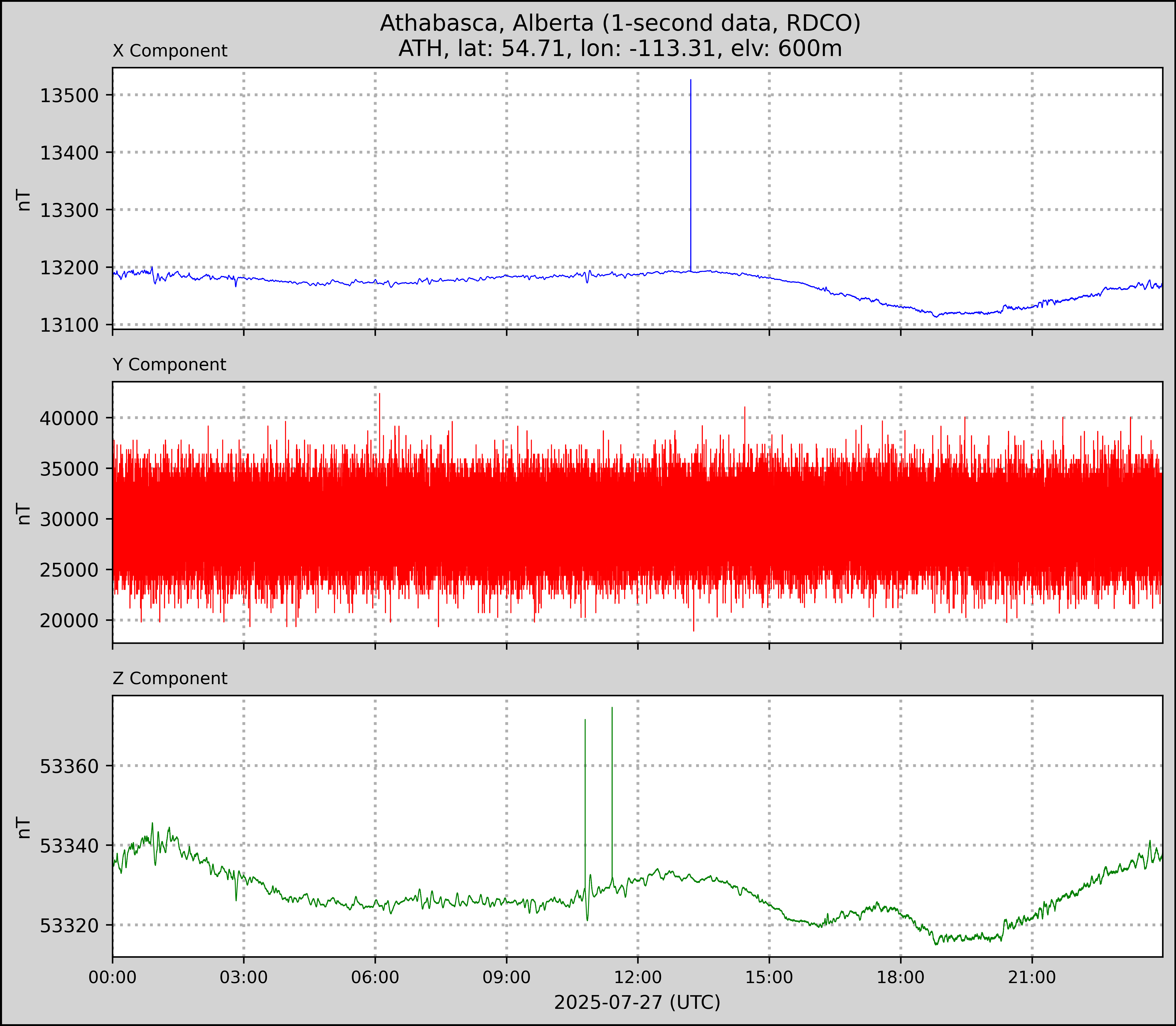Click the 03:00 x-axis tick label

pyautogui.click(x=244, y=977)
